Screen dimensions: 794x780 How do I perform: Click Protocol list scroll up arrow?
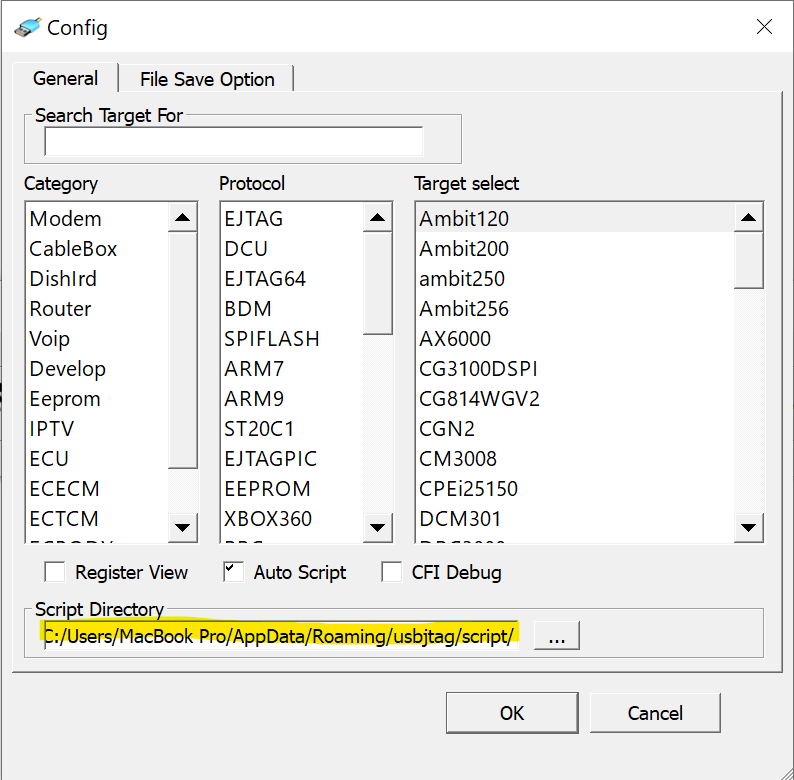[377, 218]
